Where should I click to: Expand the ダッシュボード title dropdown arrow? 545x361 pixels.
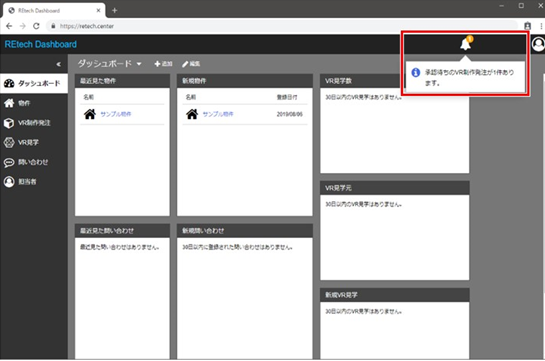[x=139, y=64]
